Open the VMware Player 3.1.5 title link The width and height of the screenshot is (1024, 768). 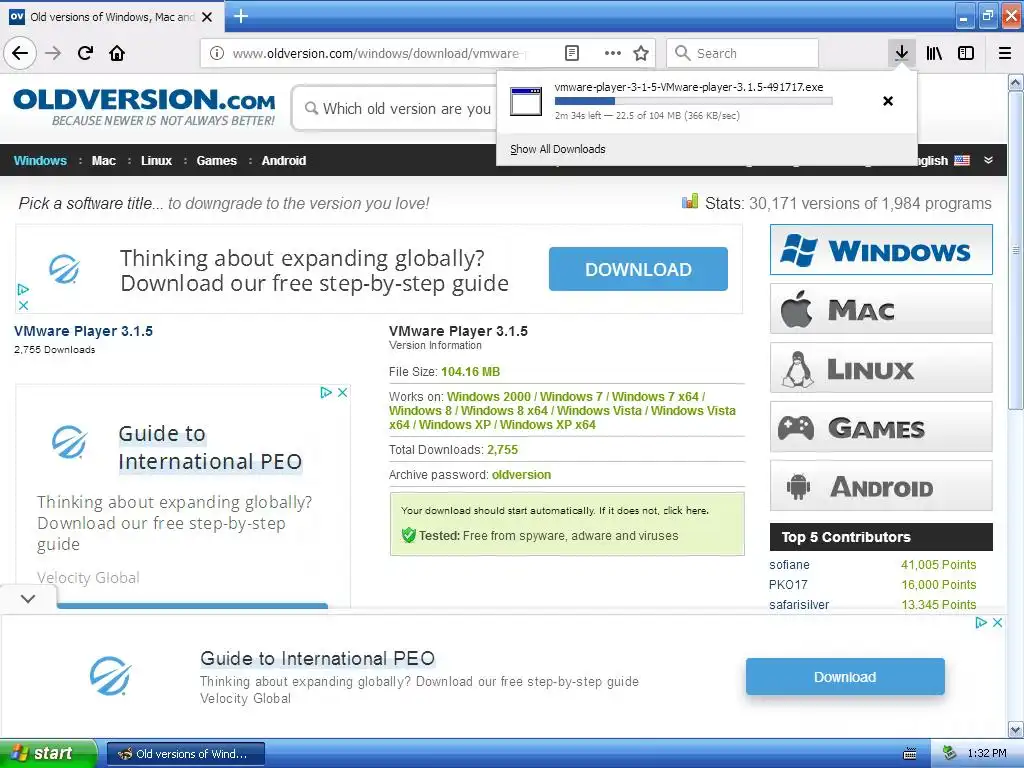click(84, 331)
